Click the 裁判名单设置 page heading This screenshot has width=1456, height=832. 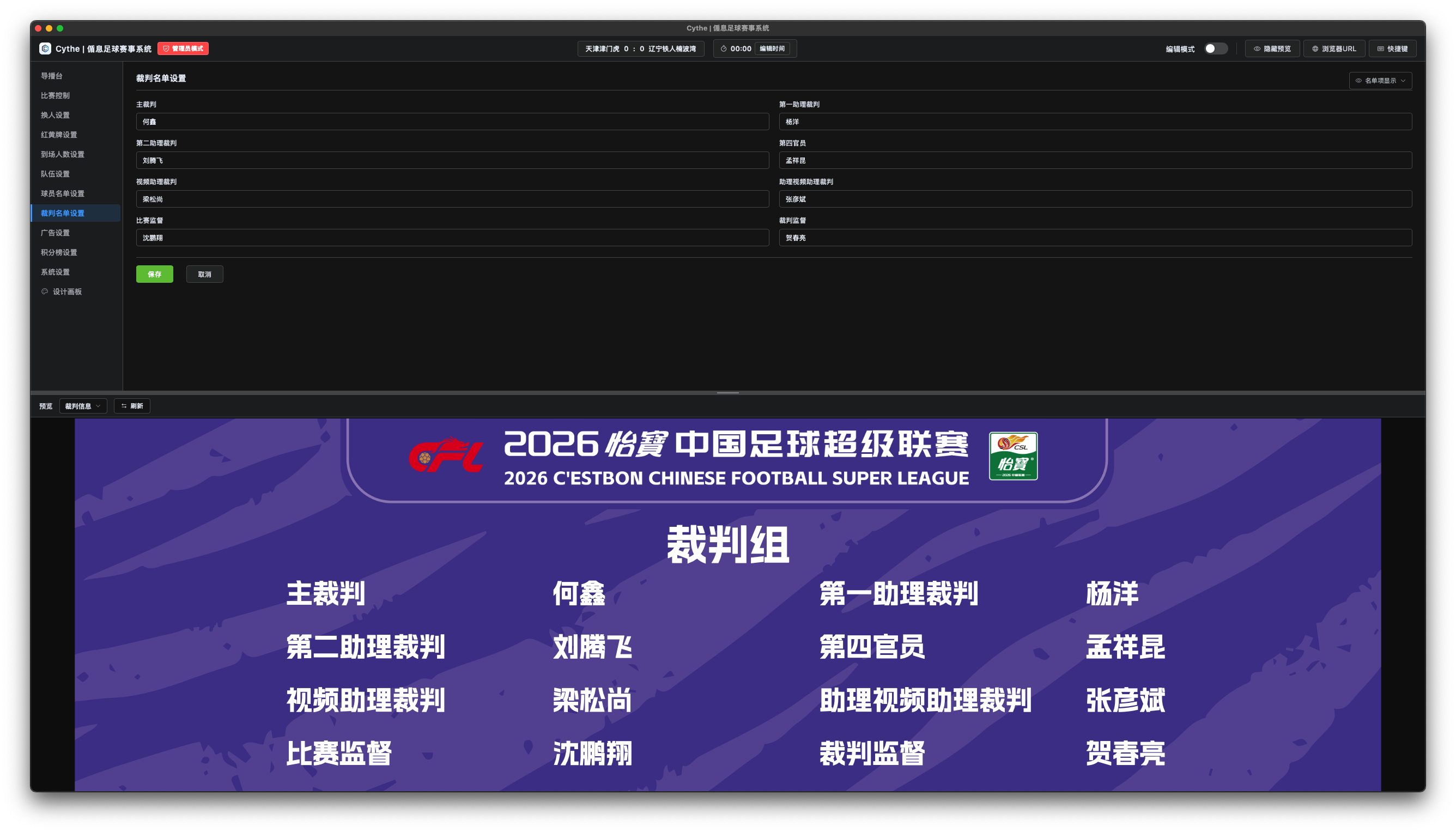pyautogui.click(x=161, y=78)
